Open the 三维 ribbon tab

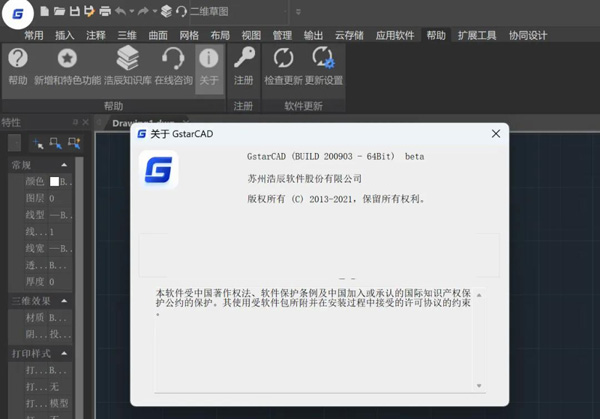click(x=127, y=36)
